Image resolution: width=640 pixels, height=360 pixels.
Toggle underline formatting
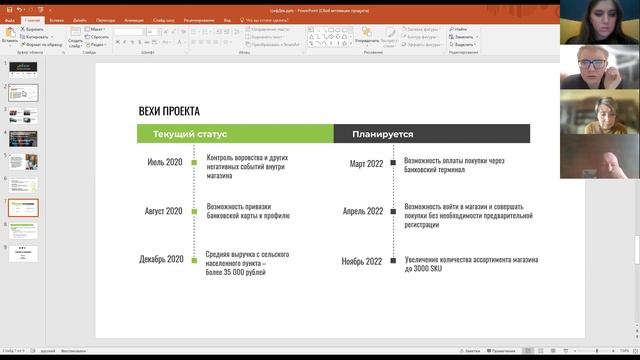click(132, 42)
